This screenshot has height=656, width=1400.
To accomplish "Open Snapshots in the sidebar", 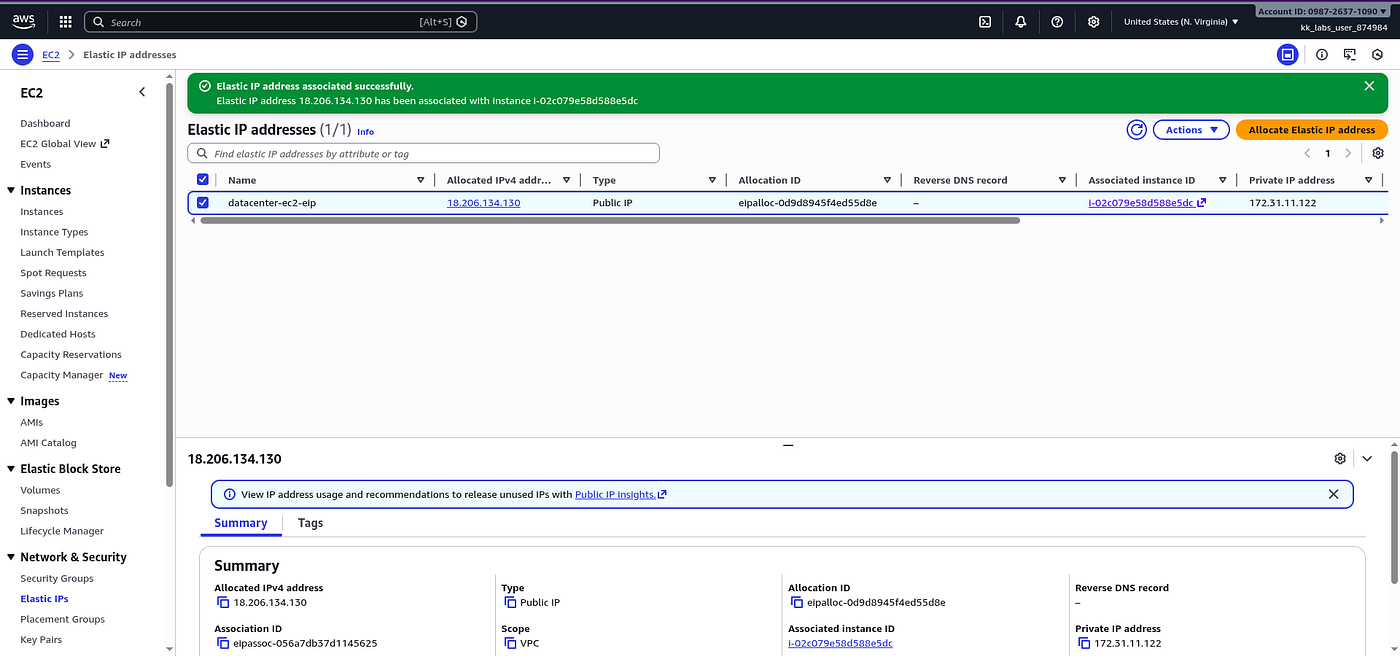I will point(44,510).
